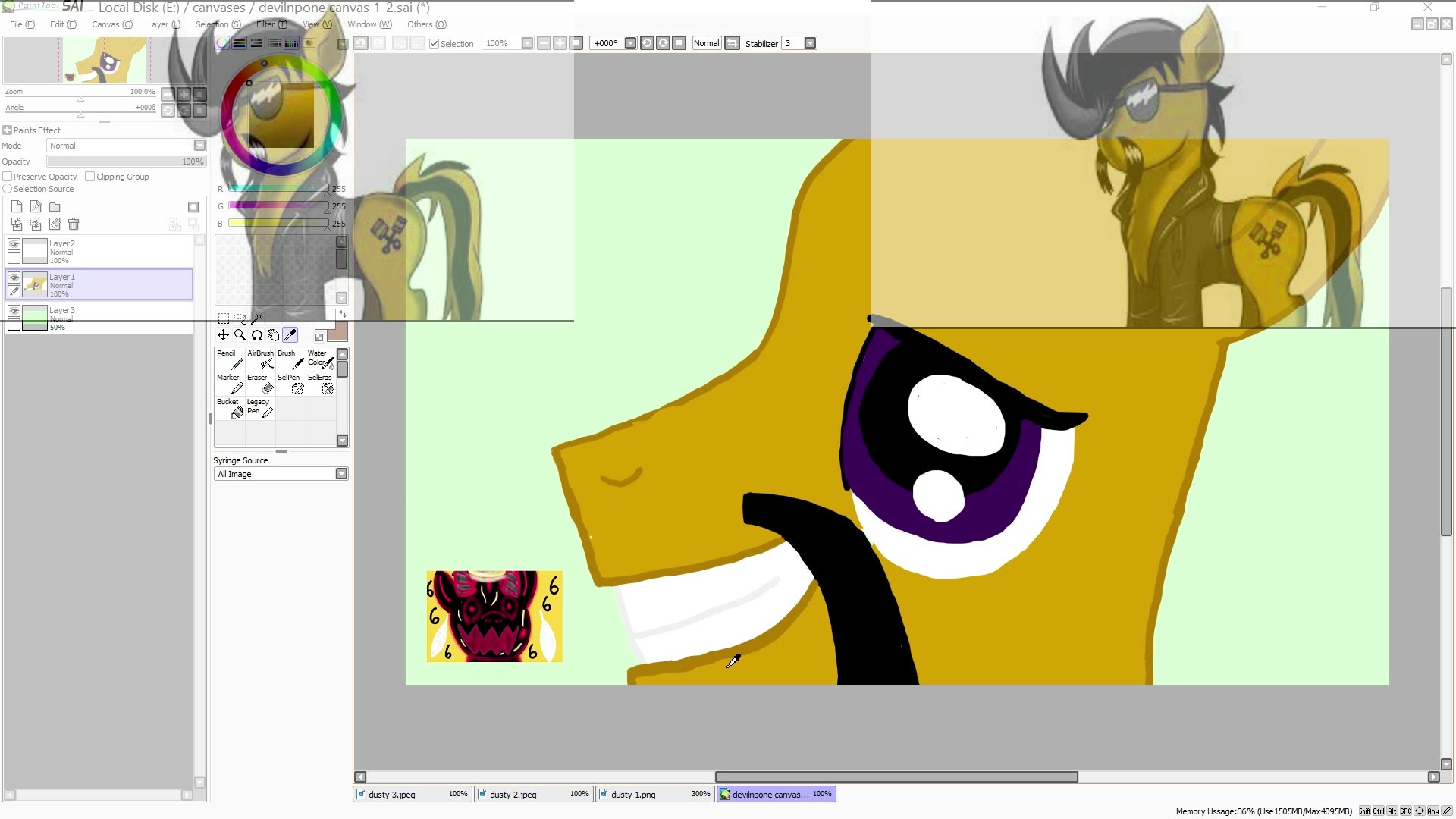This screenshot has height=819, width=1456.
Task: Enable Preserve Opacity checkbox
Action: [x=8, y=177]
